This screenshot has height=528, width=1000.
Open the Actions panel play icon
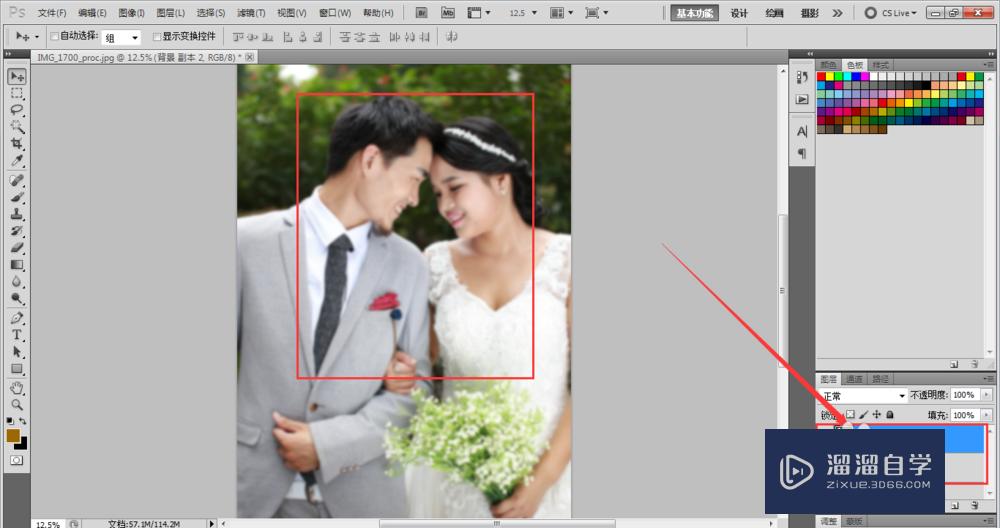[802, 99]
